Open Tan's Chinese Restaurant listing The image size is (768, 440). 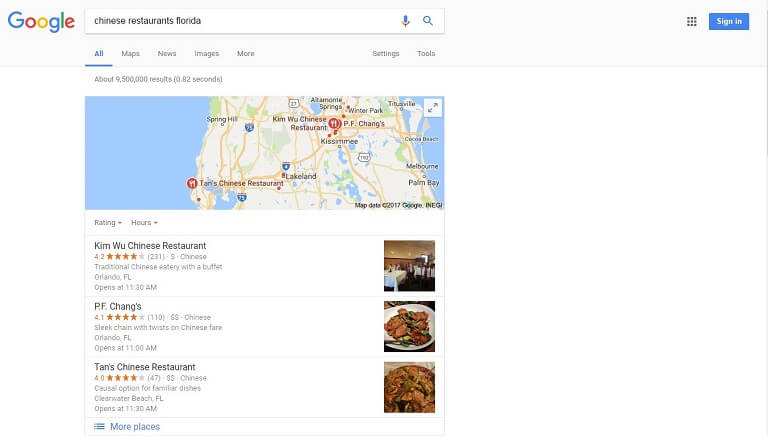point(144,367)
